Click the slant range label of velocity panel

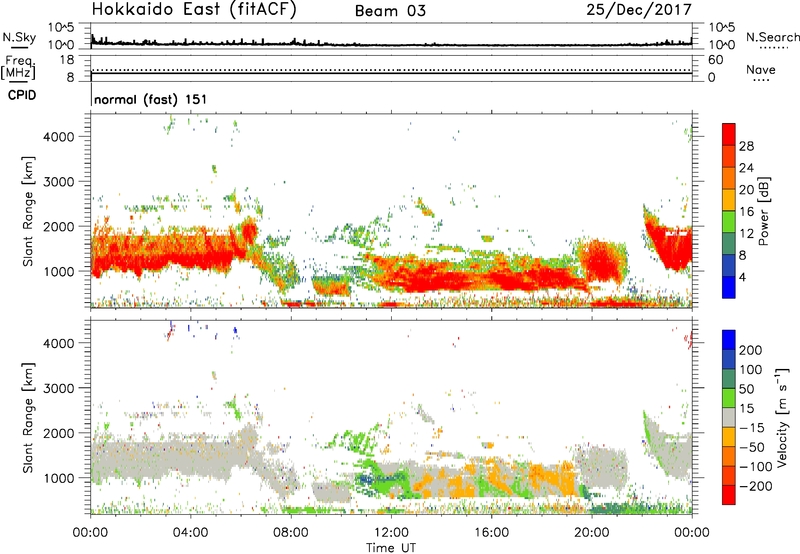tap(28, 418)
